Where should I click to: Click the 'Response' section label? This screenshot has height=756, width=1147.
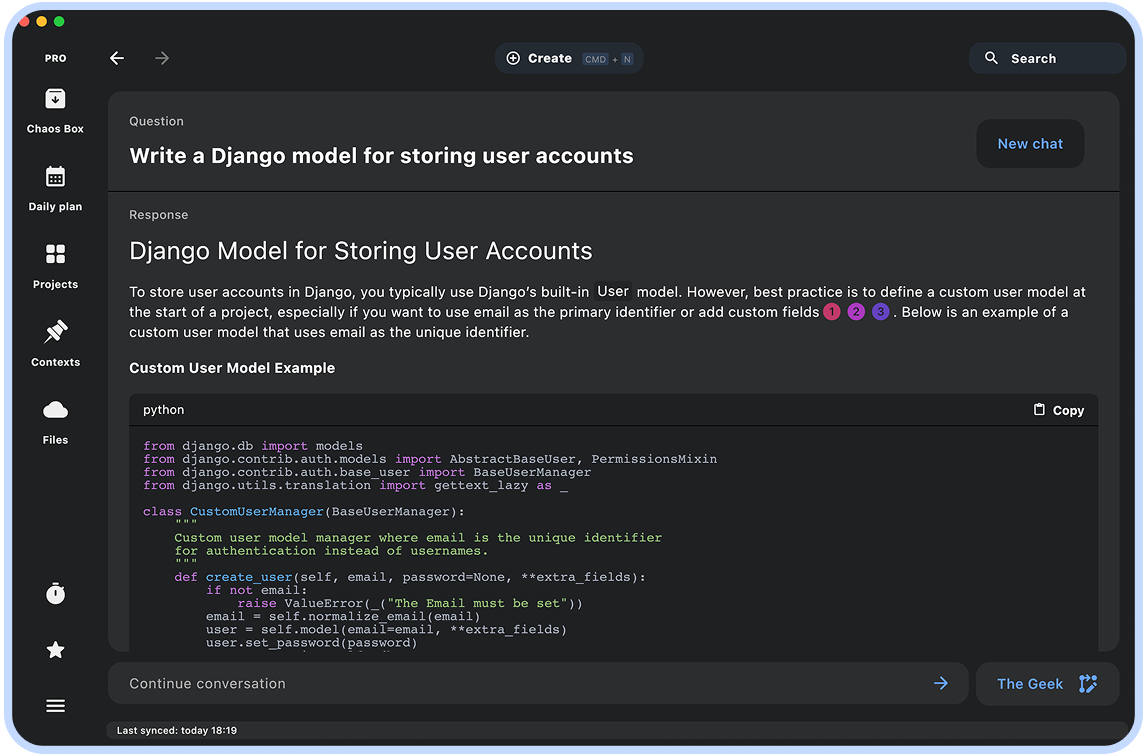(x=159, y=215)
